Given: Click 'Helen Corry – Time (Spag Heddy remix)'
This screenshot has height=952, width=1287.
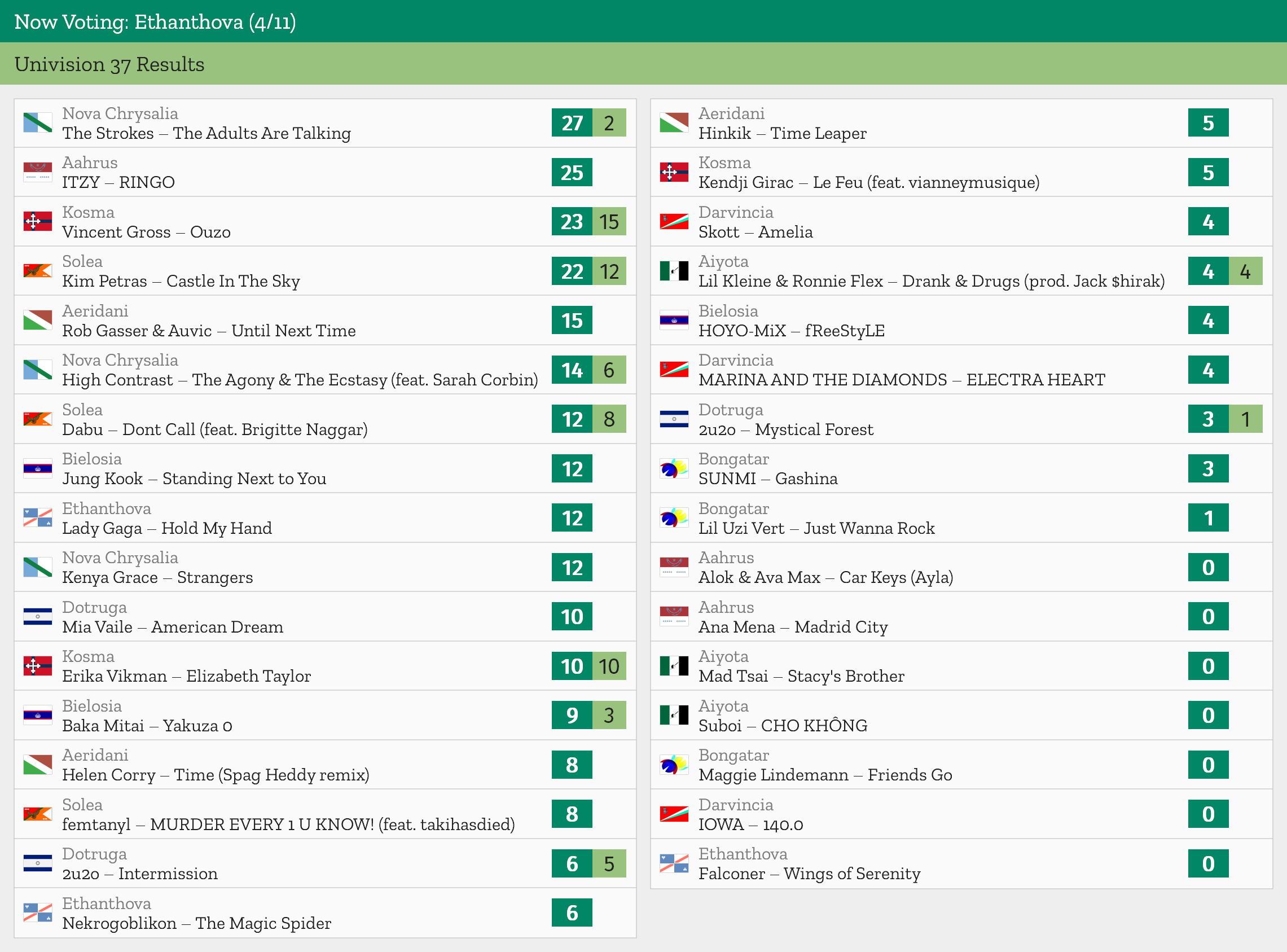Looking at the screenshot, I should (x=216, y=775).
